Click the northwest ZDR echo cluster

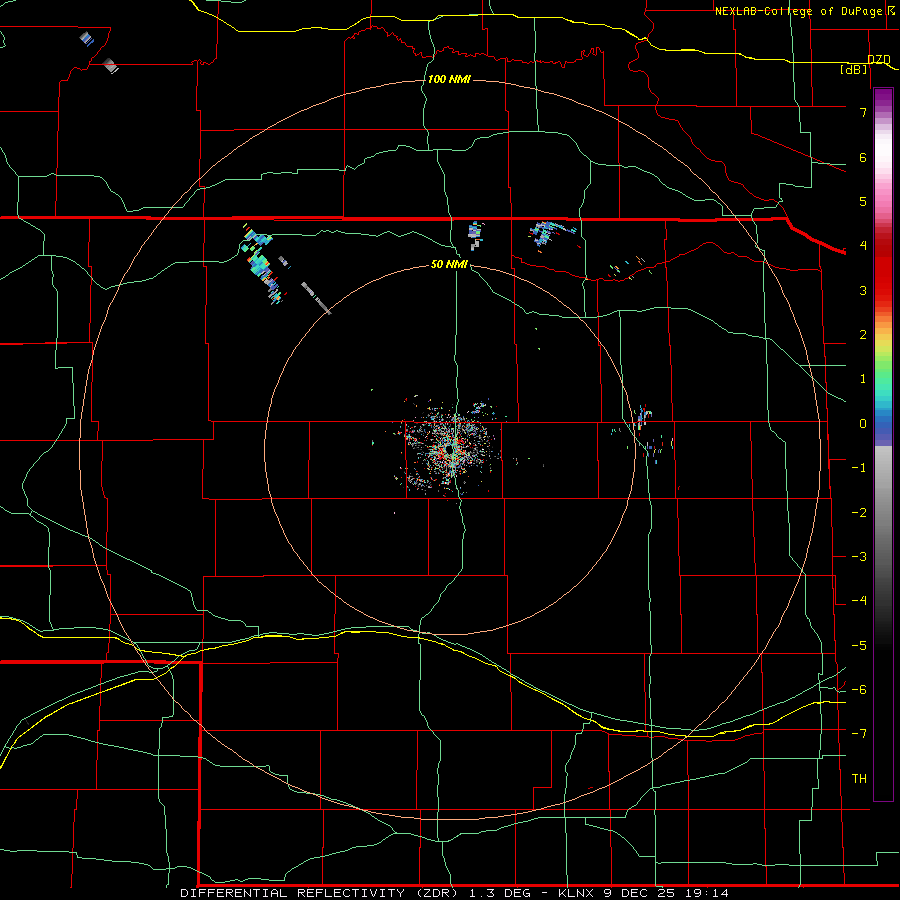point(262,263)
